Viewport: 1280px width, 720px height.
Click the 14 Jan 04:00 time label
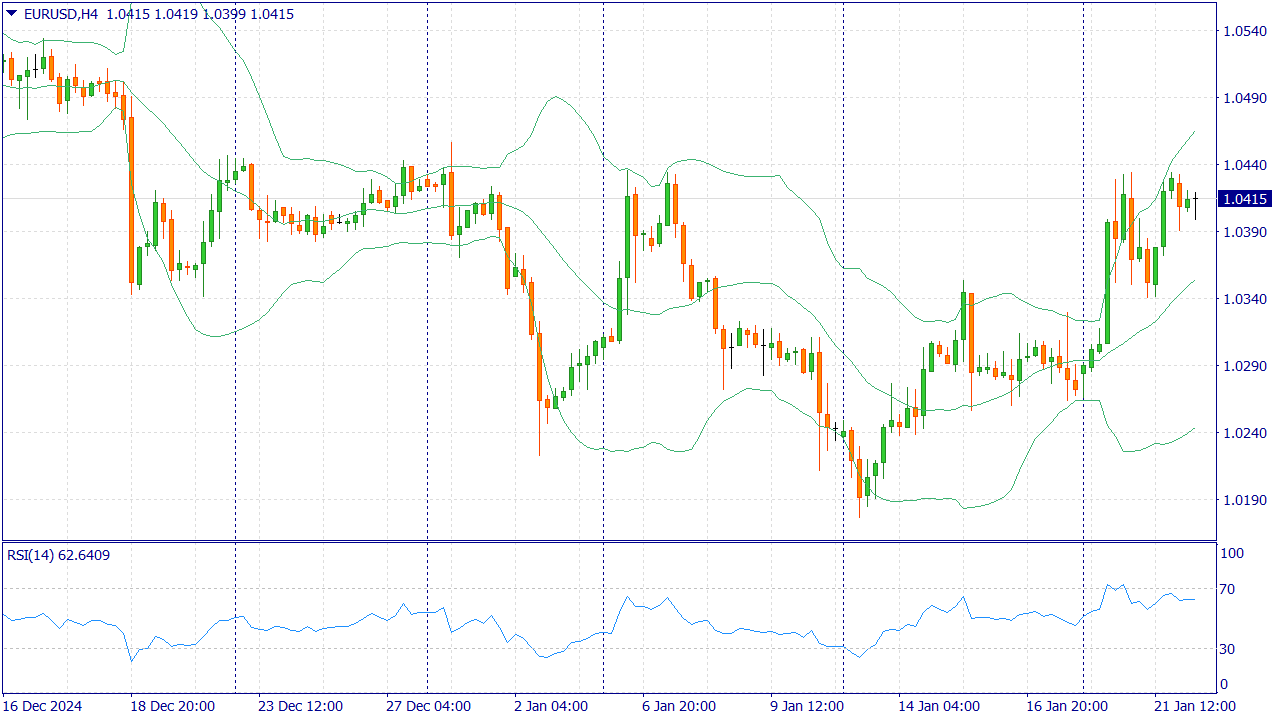point(939,706)
